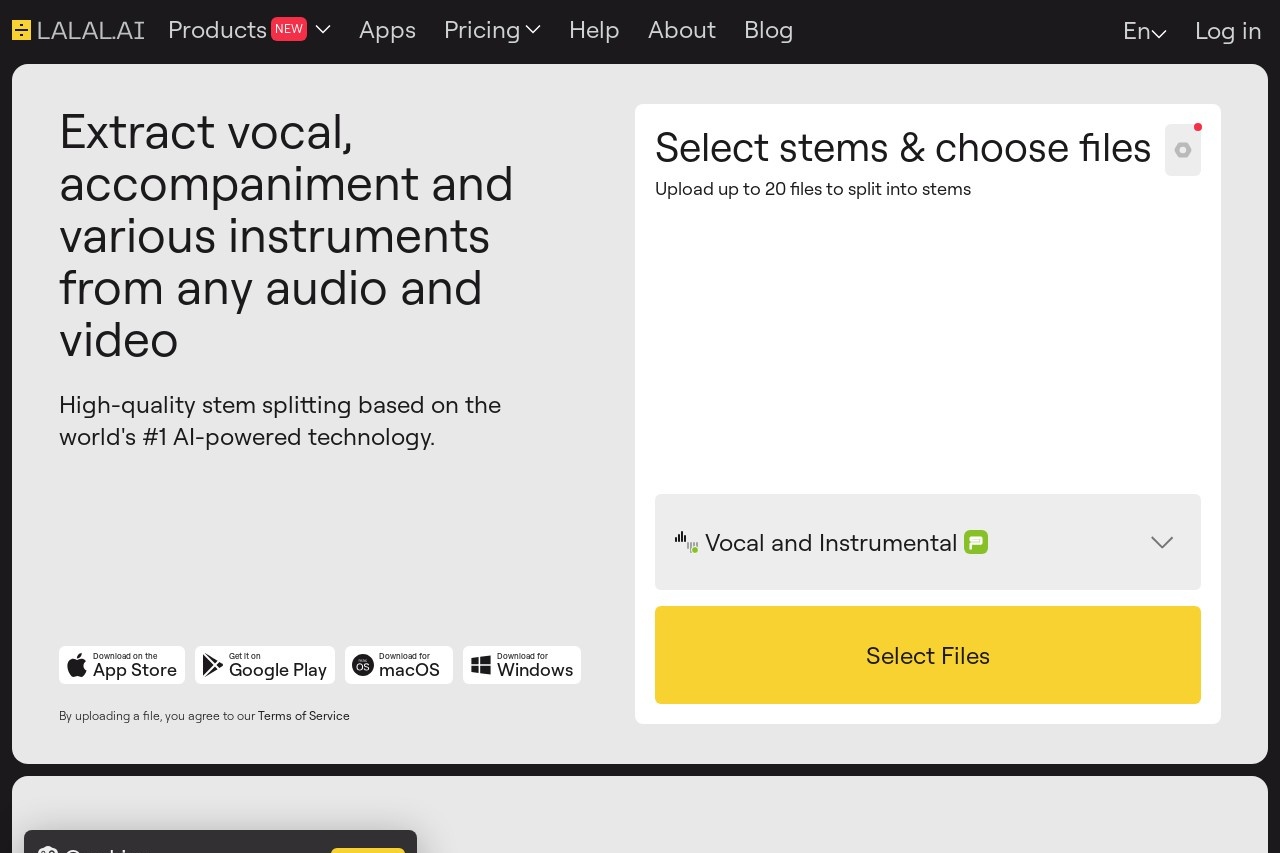Screen dimensions: 1280x853
Task: Open the Vocal and Instrumental stem dropdown
Action: [1161, 542]
